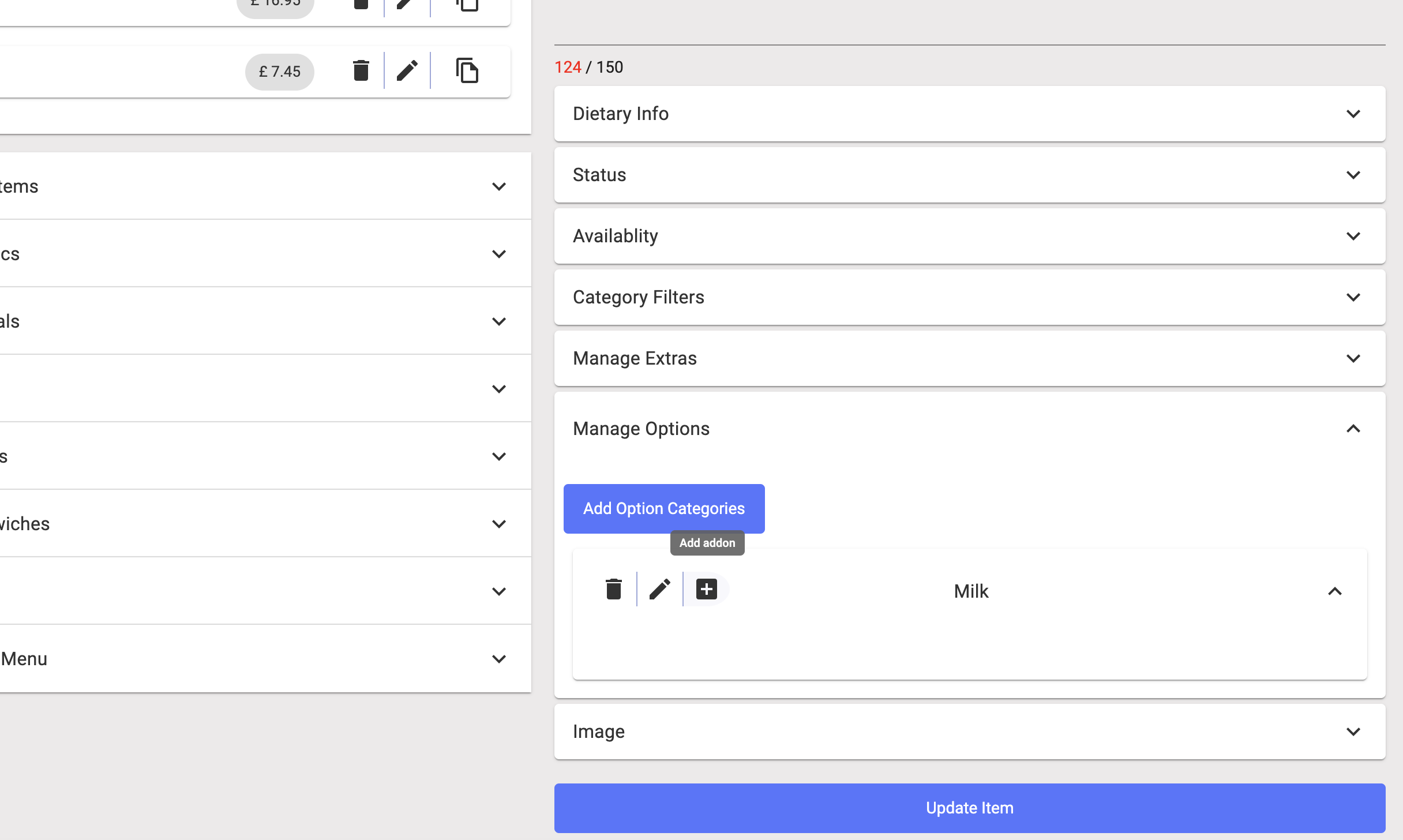
Task: Edit the Milk option category
Action: [x=660, y=589]
